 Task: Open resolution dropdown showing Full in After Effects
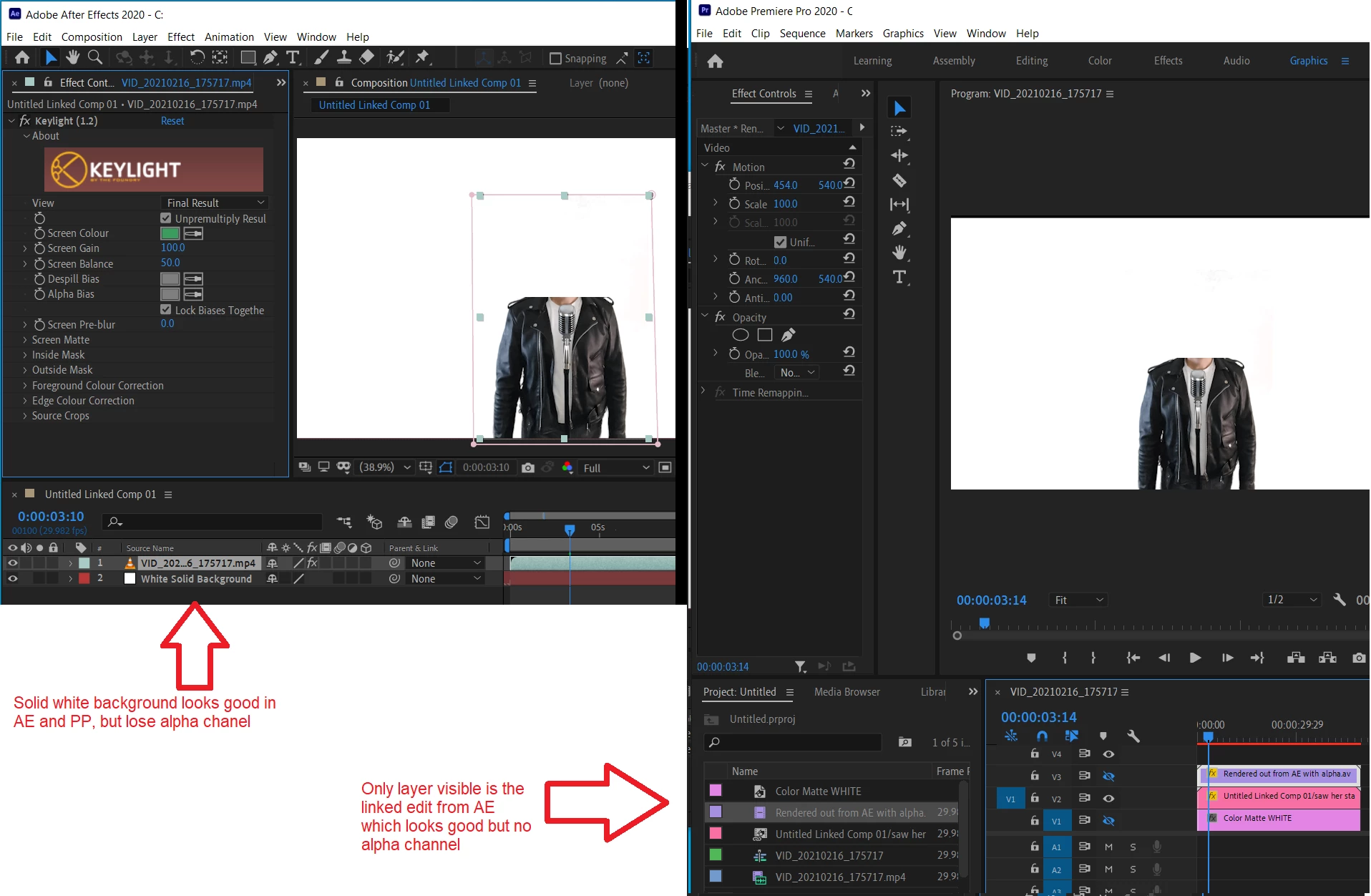click(x=615, y=468)
